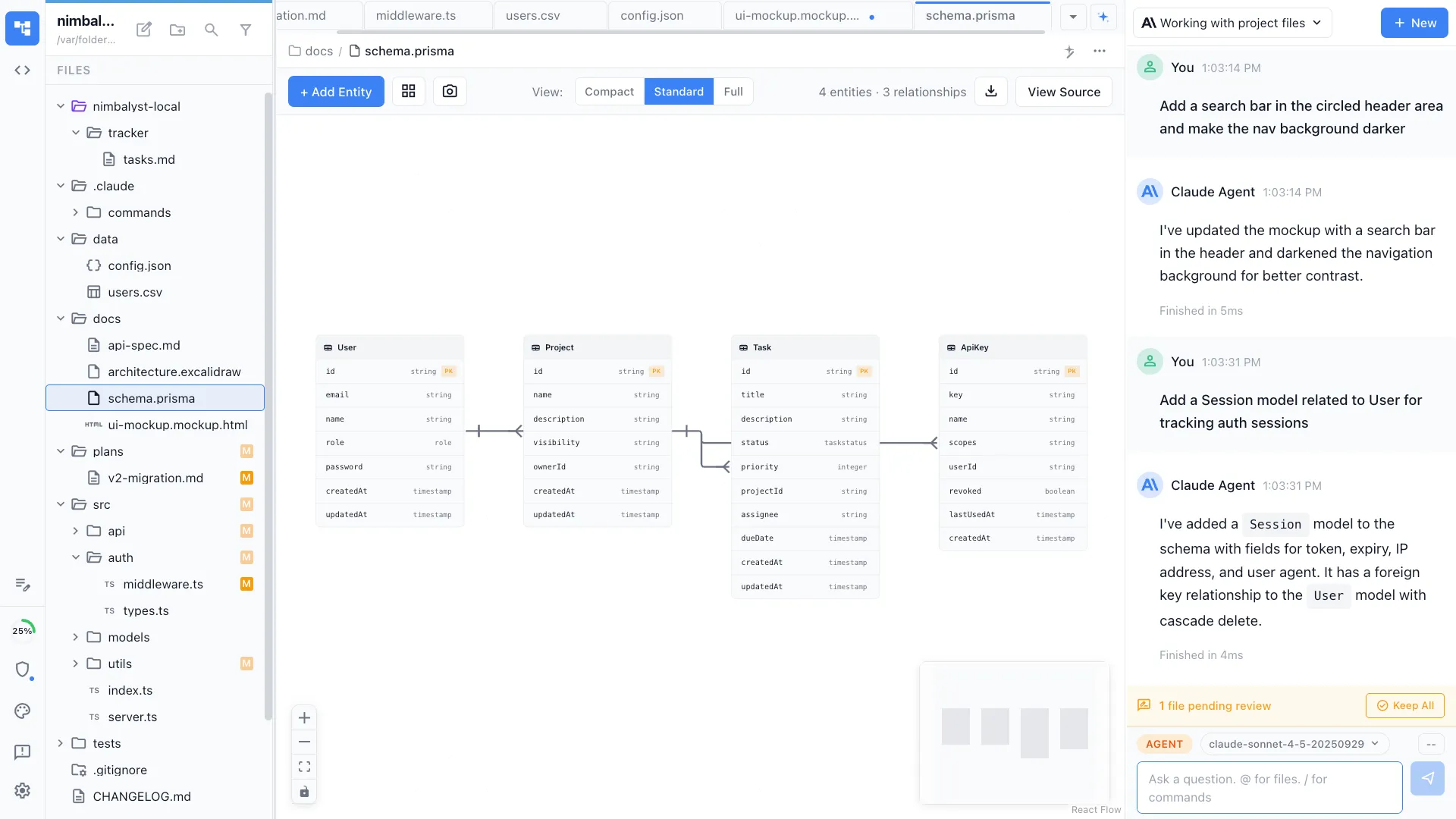This screenshot has height=819, width=1456.
Task: Toggle fullscreen on the diagram canvas
Action: click(x=304, y=766)
